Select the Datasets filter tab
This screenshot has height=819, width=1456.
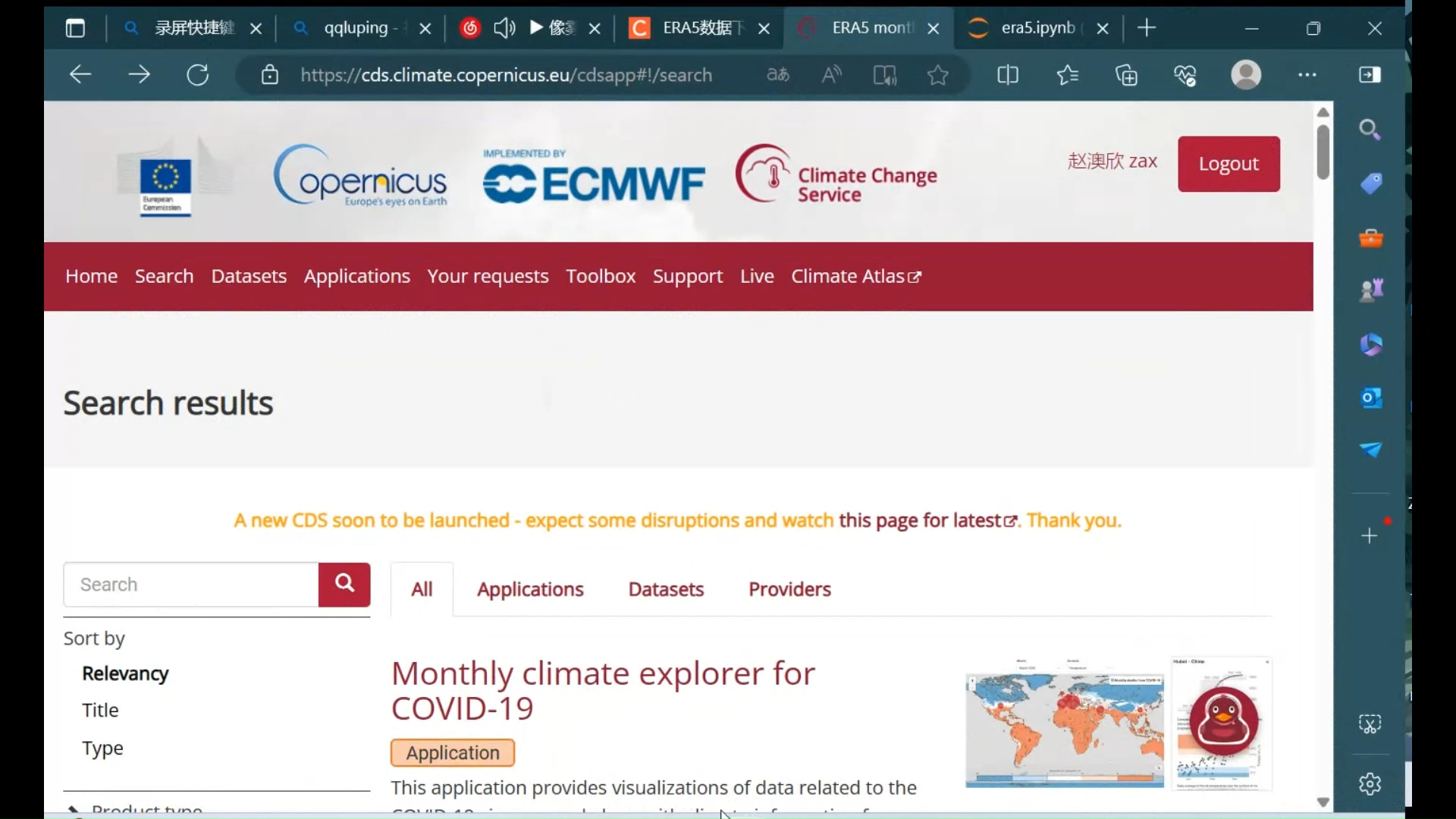[665, 588]
